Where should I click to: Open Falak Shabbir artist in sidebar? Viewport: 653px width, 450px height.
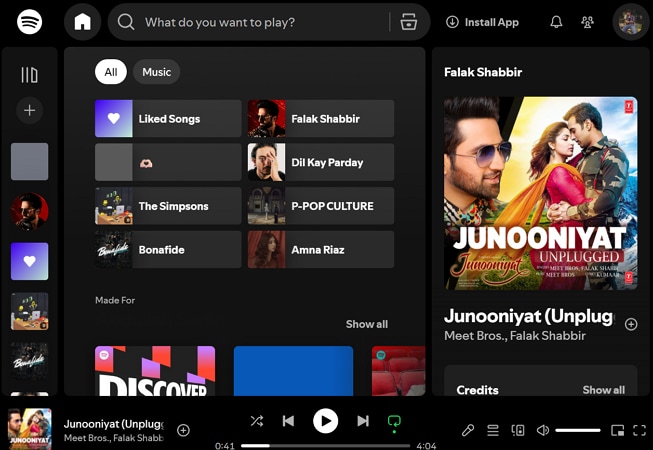pos(29,211)
